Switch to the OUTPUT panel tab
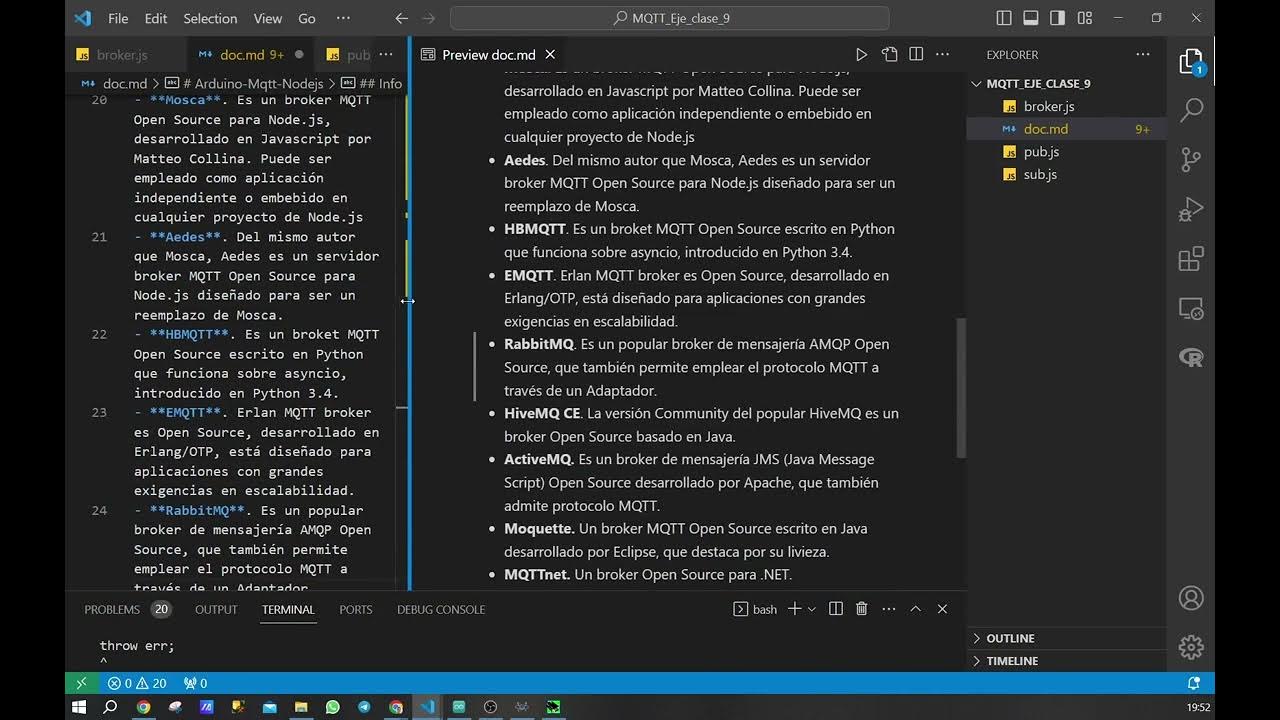 pyautogui.click(x=216, y=609)
